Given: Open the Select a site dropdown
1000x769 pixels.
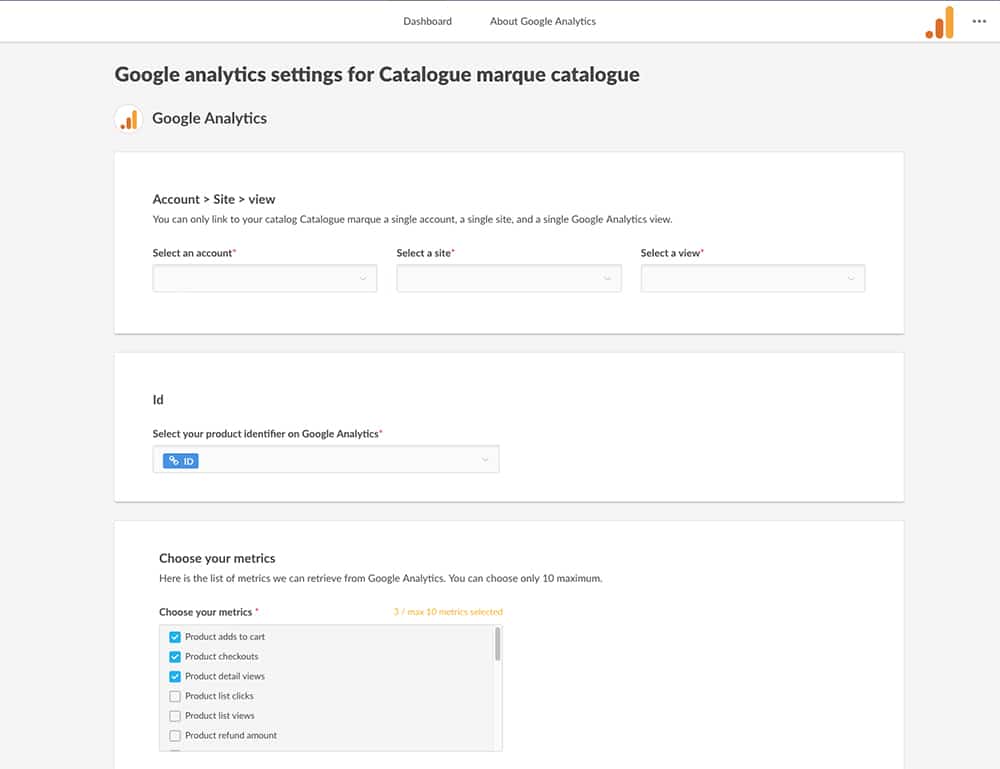Looking at the screenshot, I should pyautogui.click(x=509, y=279).
